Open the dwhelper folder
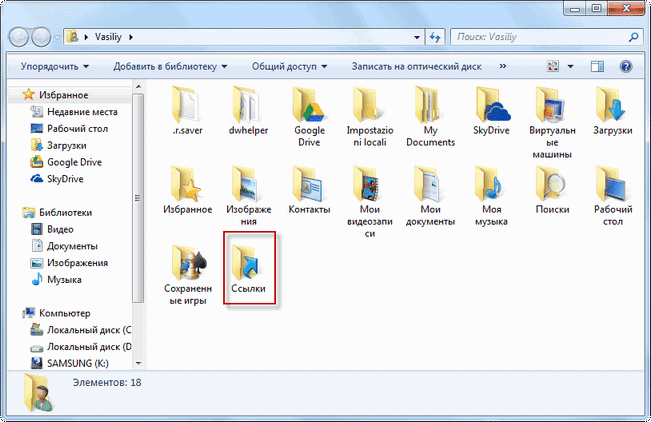Viewport: 651px width, 422px height. (248, 110)
